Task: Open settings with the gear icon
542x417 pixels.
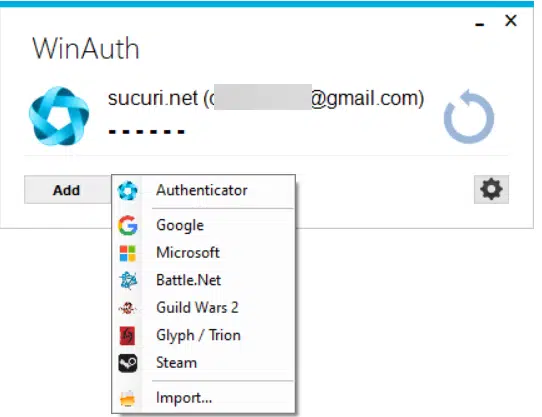Action: click(x=491, y=189)
